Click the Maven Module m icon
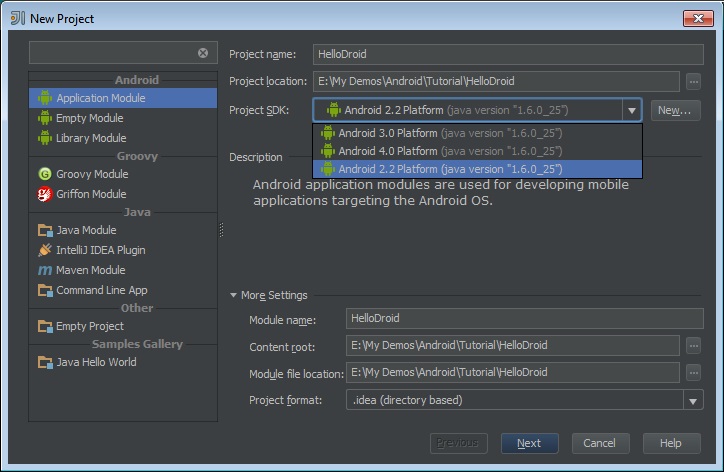724x472 pixels. click(x=45, y=270)
